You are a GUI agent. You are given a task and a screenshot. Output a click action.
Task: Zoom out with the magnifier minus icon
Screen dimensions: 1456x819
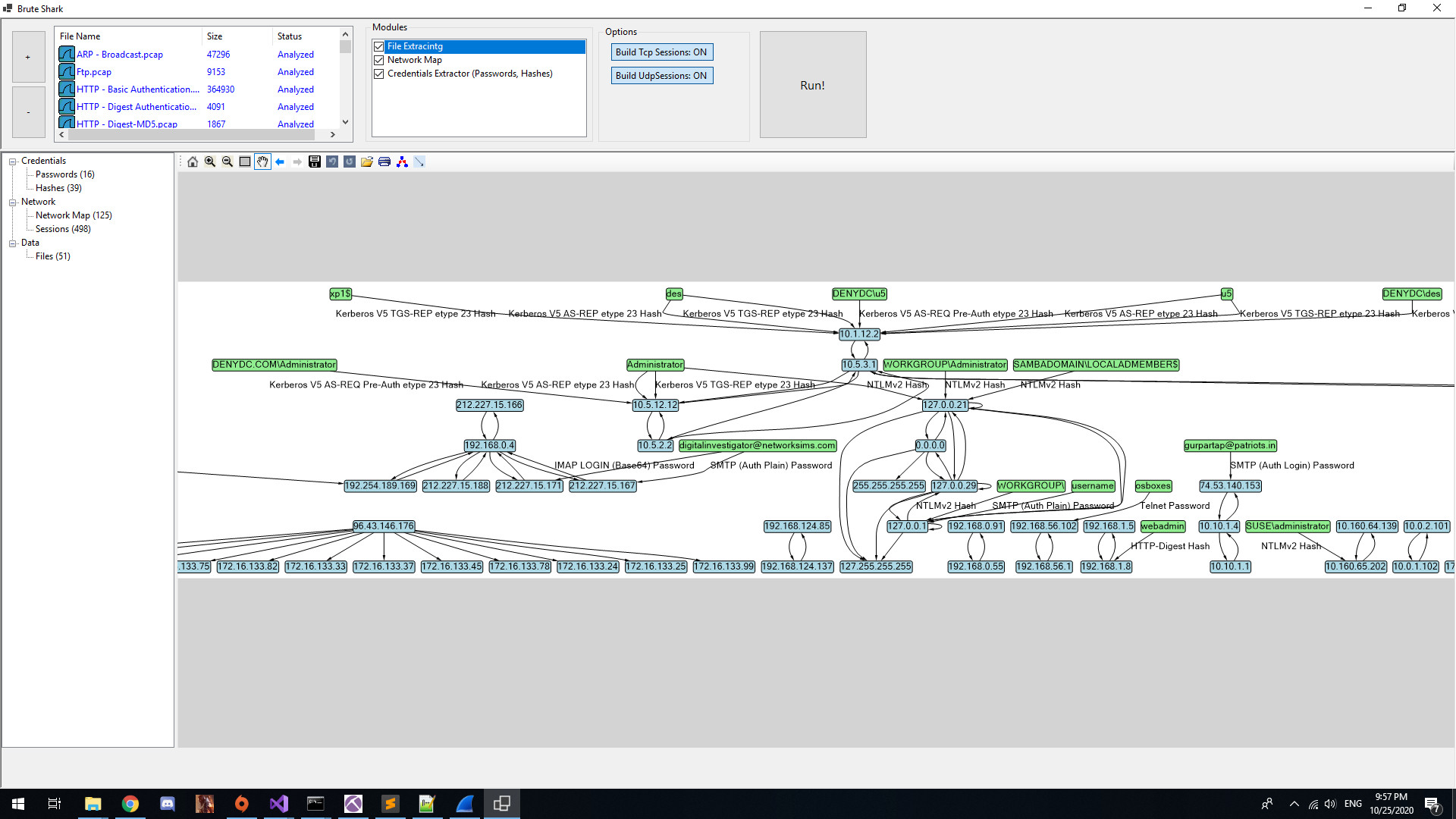tap(227, 162)
